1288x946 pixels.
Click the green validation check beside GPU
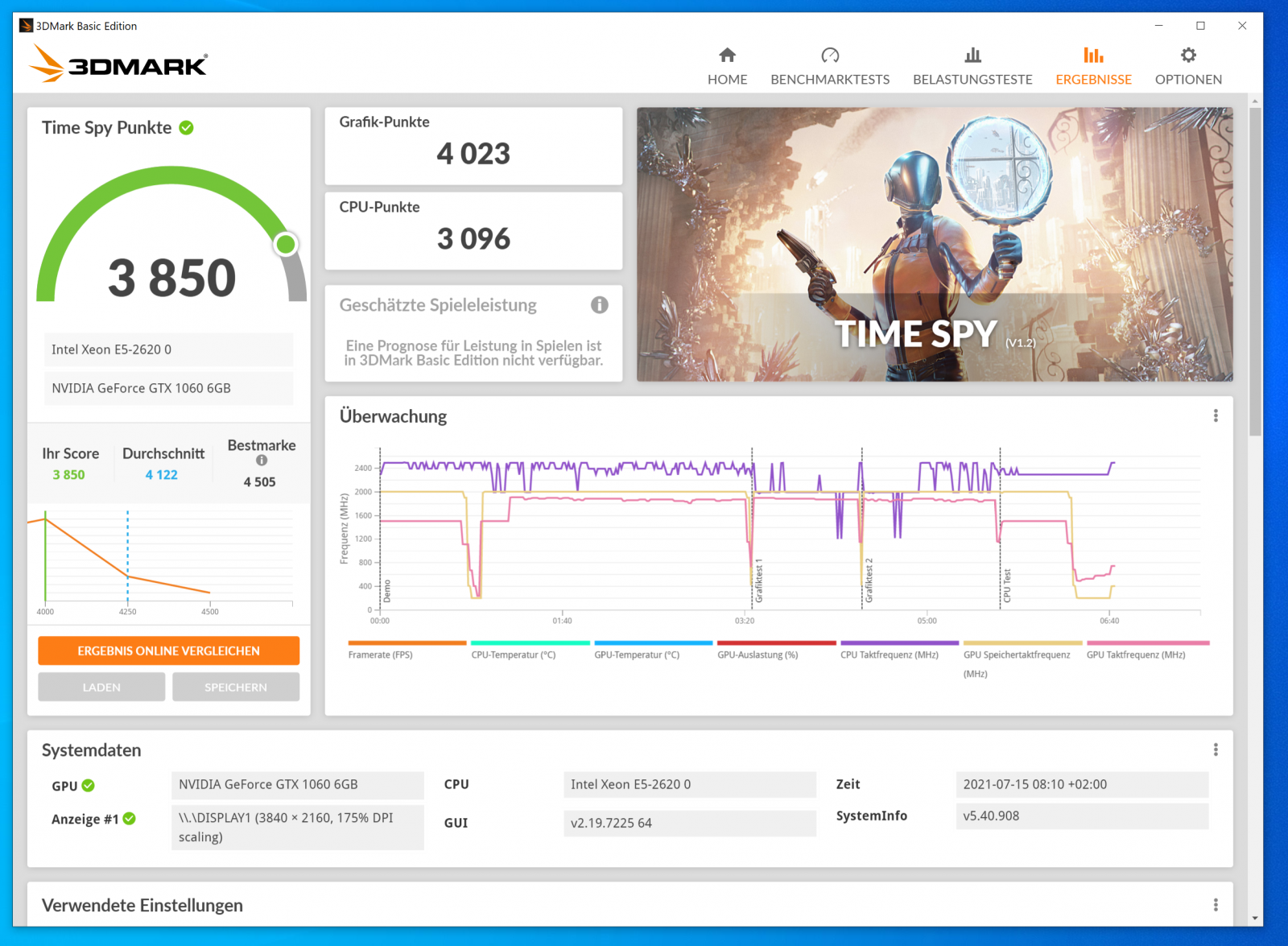89,786
